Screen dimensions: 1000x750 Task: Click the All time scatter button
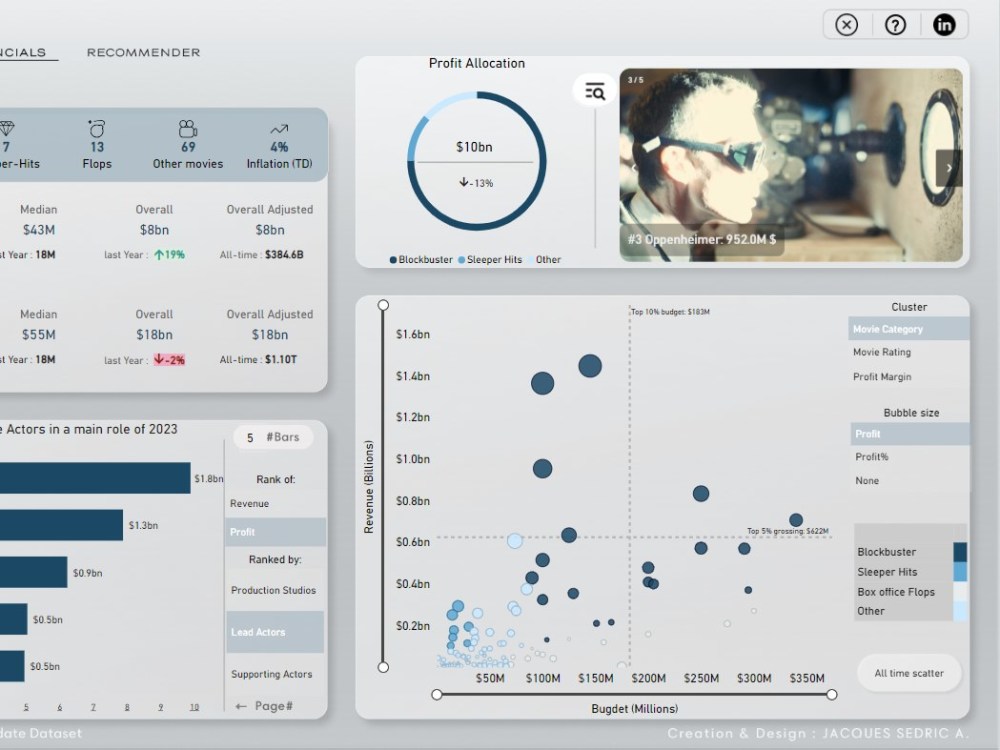[908, 672]
